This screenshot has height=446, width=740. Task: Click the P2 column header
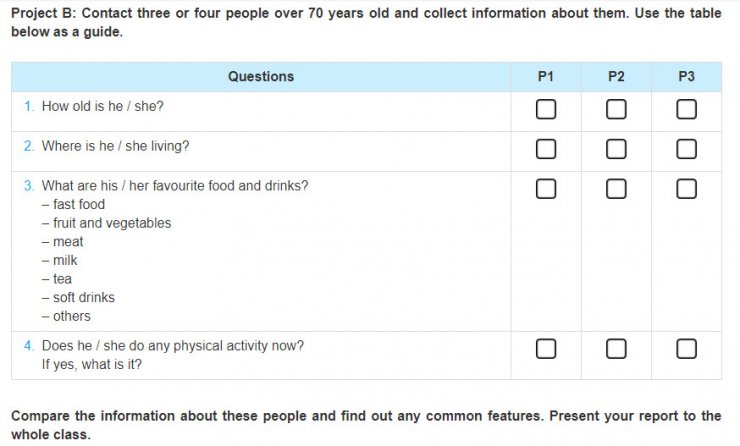[616, 76]
